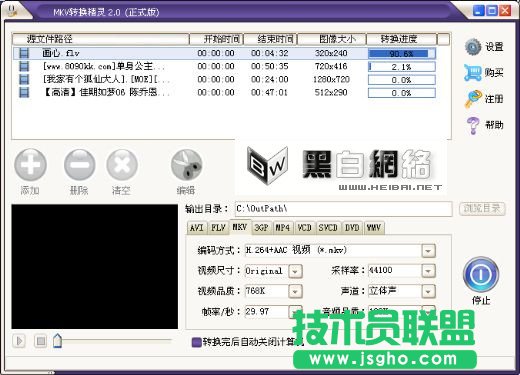Image resolution: width=520 pixels, height=375 pixels.
Task: Click the stop square under preview
Action: tap(41, 341)
